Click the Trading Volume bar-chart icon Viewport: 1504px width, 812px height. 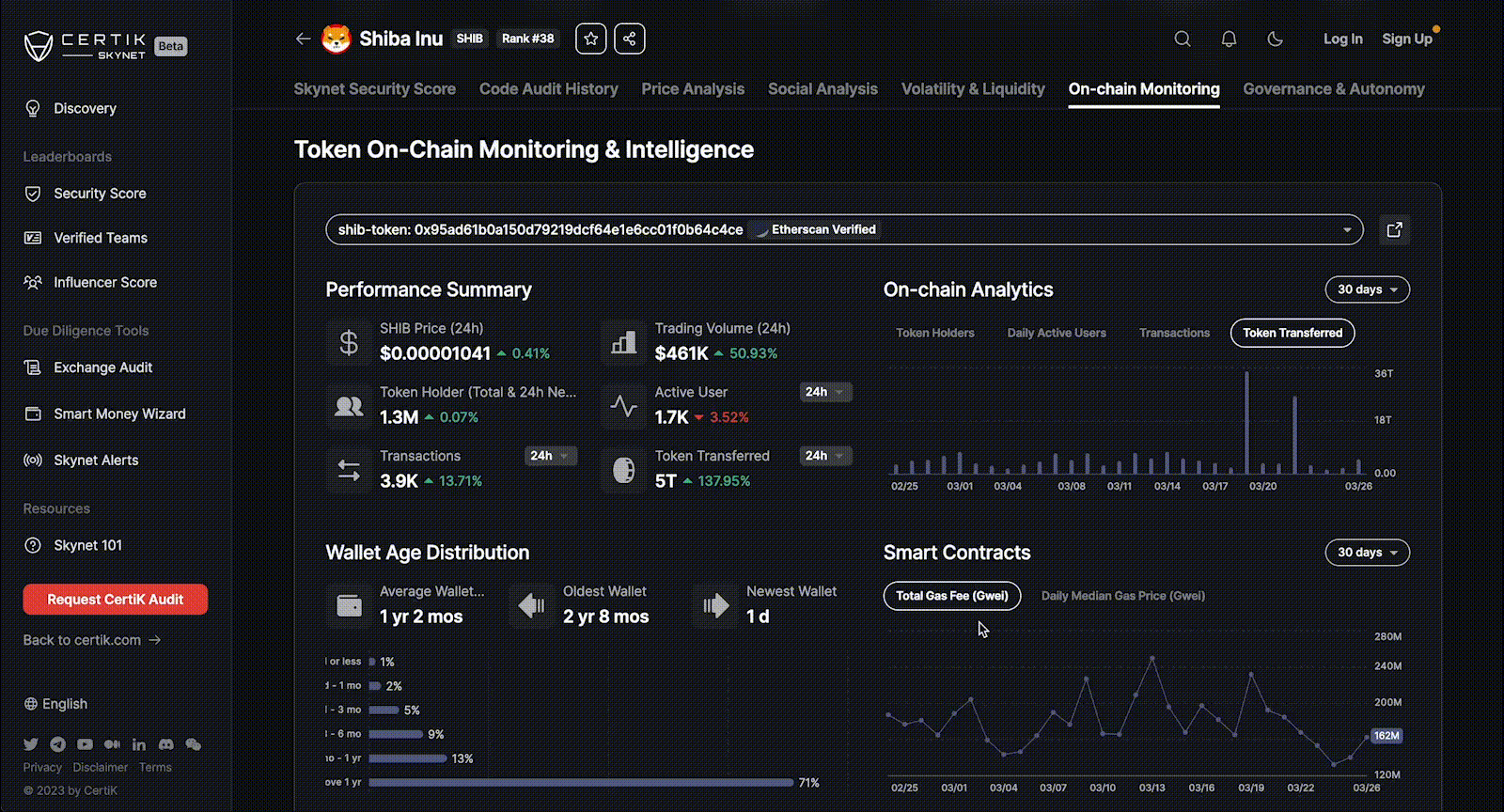[623, 343]
